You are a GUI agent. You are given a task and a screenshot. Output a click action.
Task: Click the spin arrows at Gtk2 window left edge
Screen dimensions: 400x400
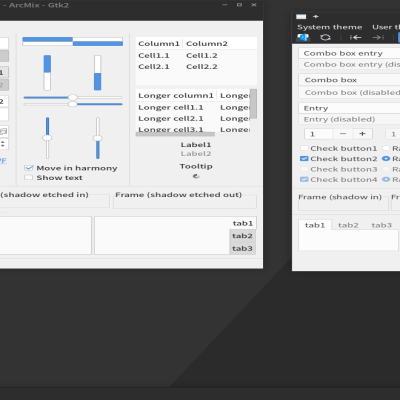[x=3, y=144]
